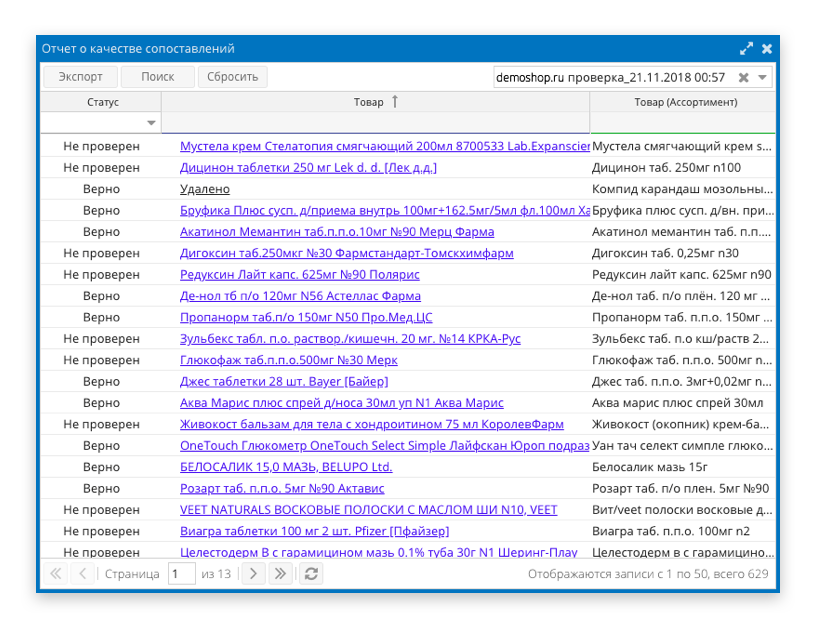The width and height of the screenshot is (819, 634).
Task: Open Живокост бальзам для тела link
Action: 372,425
